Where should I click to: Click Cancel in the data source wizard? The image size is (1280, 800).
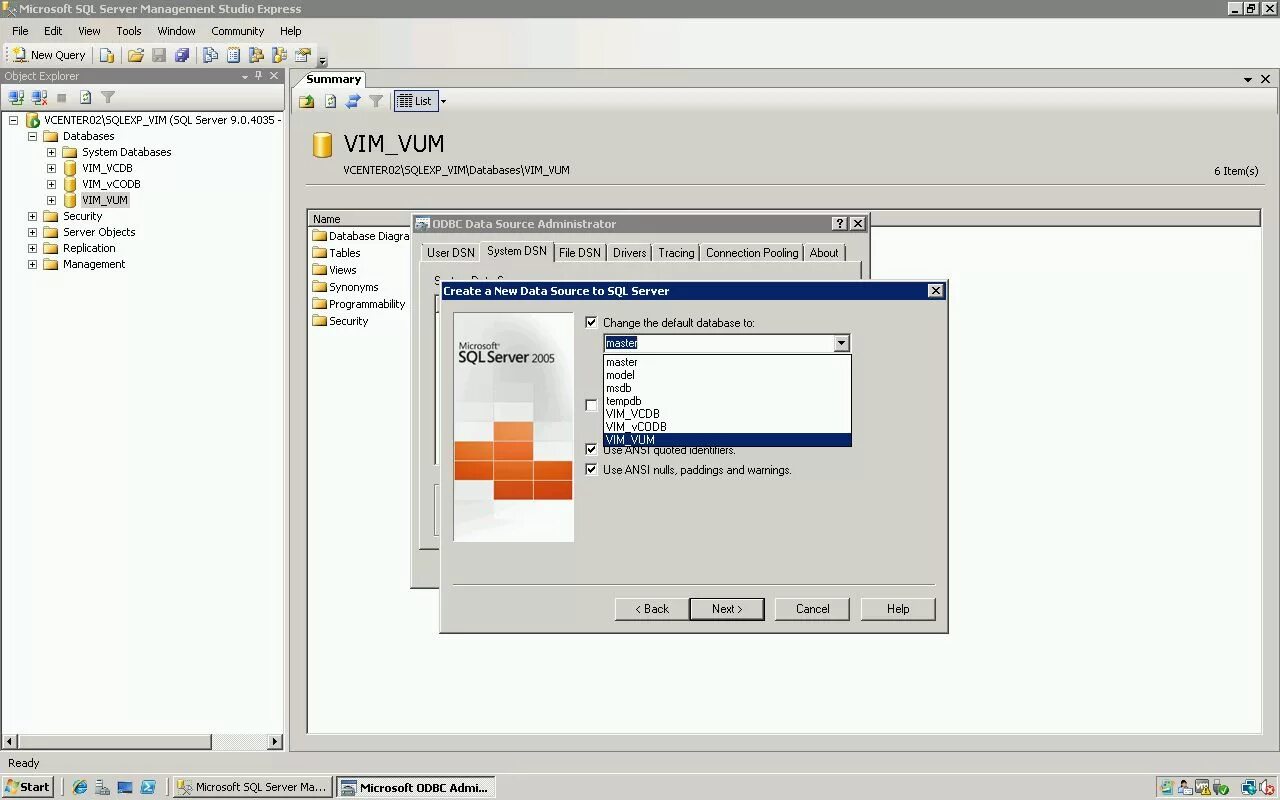tap(812, 609)
